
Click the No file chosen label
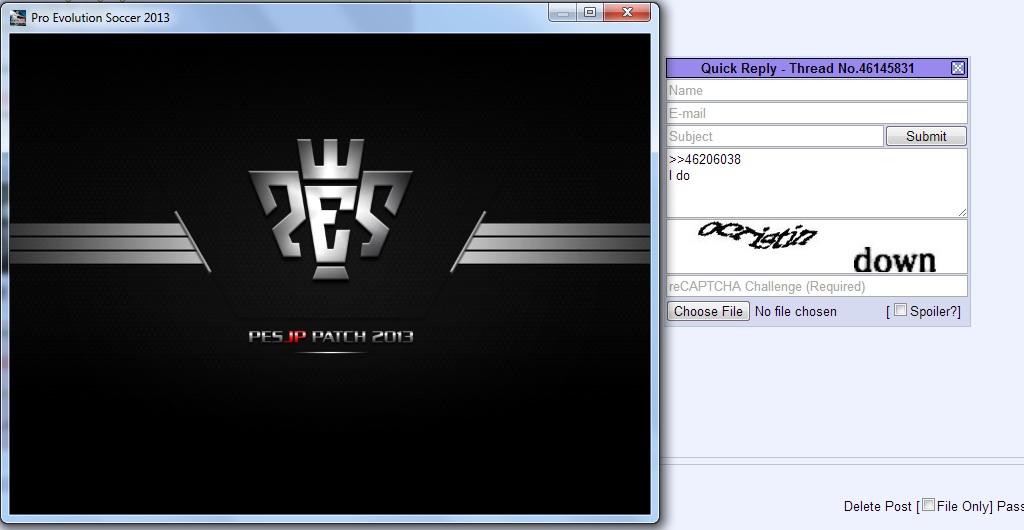[x=795, y=312]
